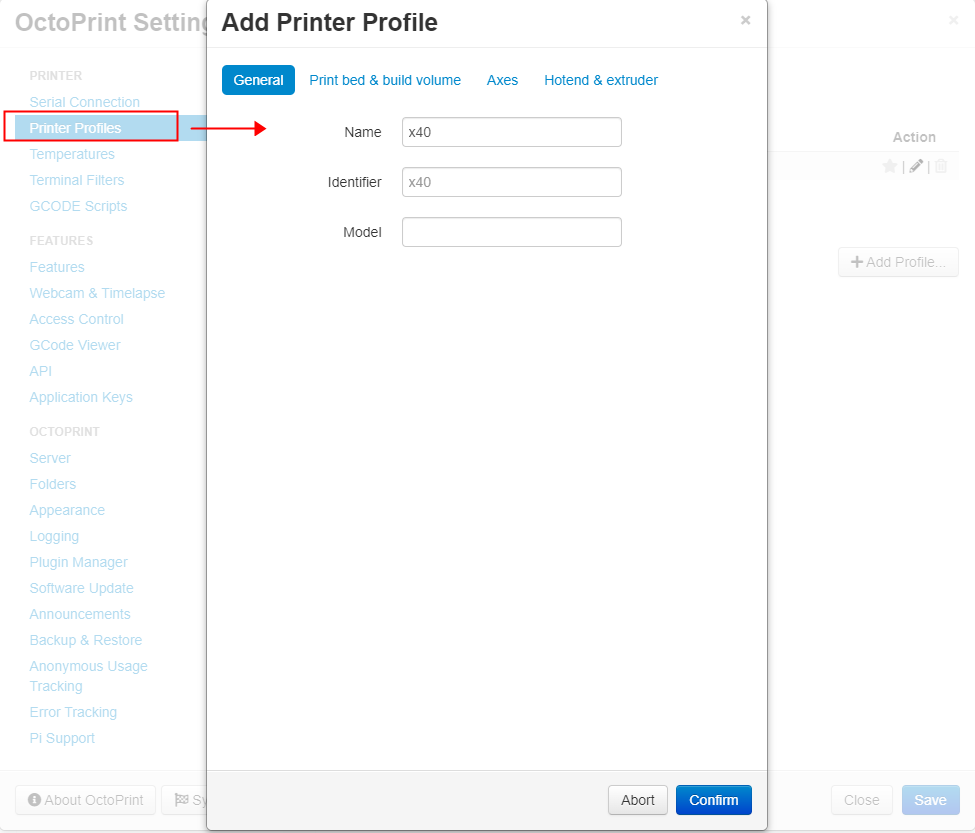Click the star icon to set default profile
The height and width of the screenshot is (833, 975).
pos(890,166)
